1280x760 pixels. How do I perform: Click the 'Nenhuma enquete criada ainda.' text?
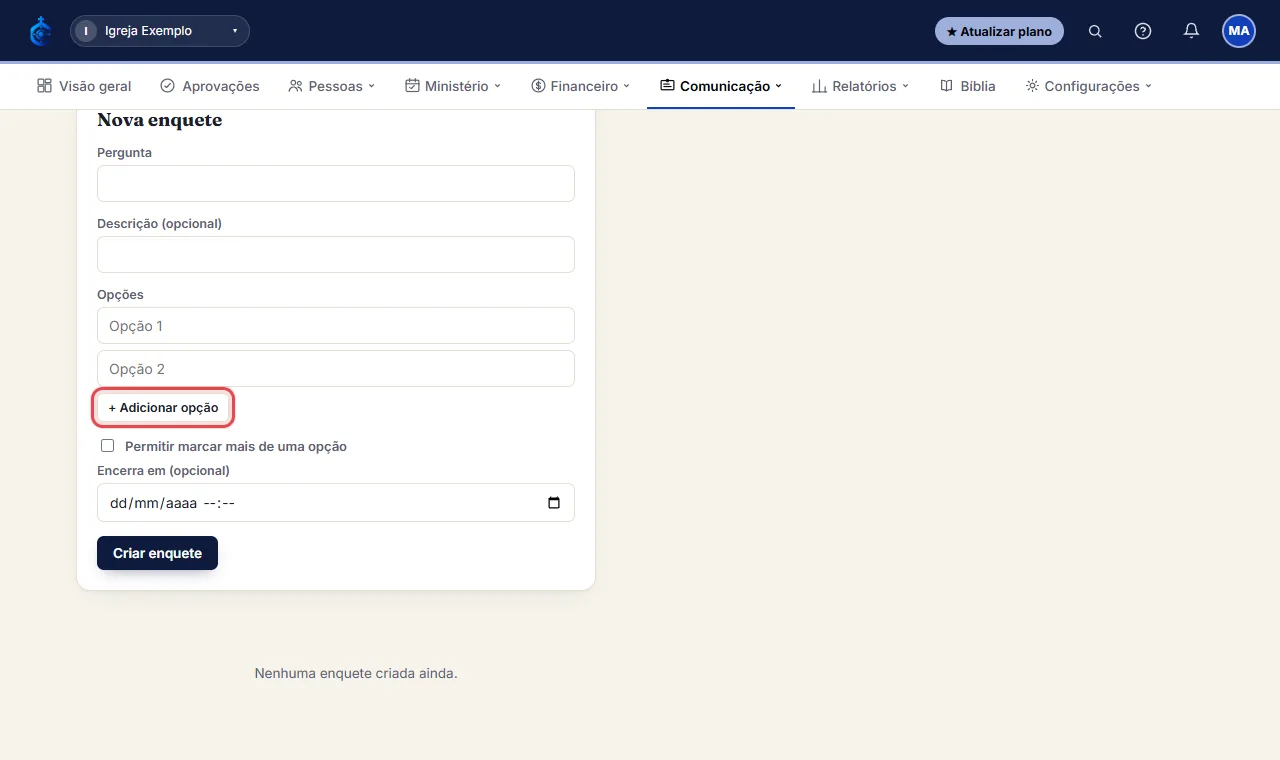pos(356,674)
